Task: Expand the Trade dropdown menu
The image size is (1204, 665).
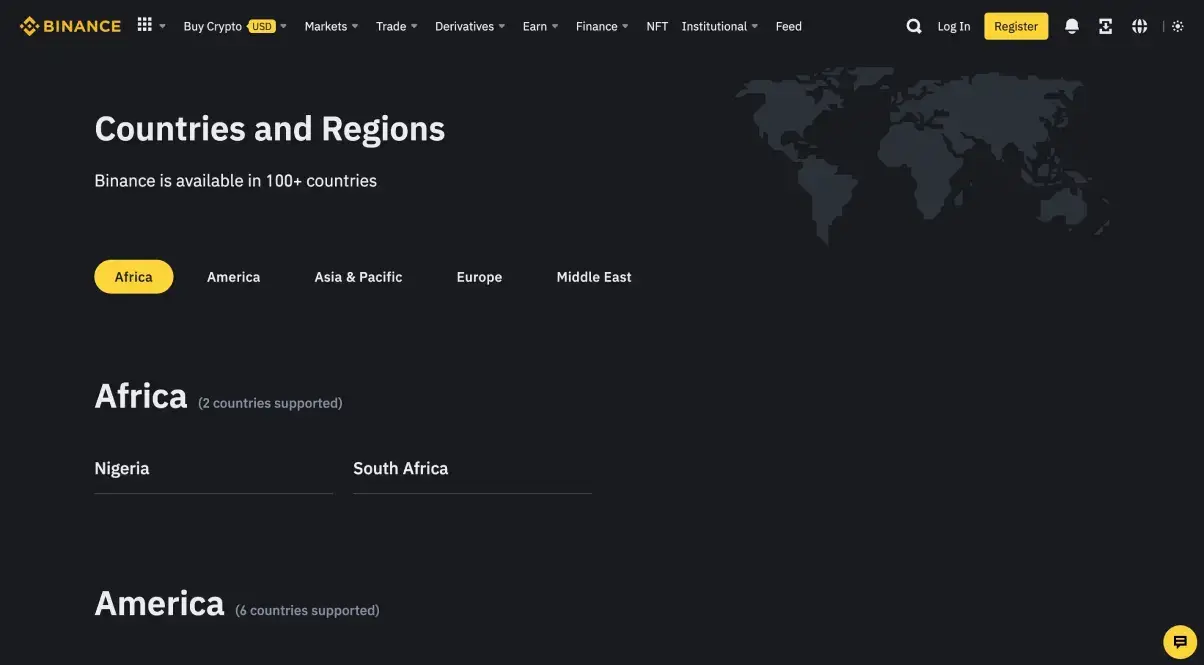Action: [x=397, y=27]
